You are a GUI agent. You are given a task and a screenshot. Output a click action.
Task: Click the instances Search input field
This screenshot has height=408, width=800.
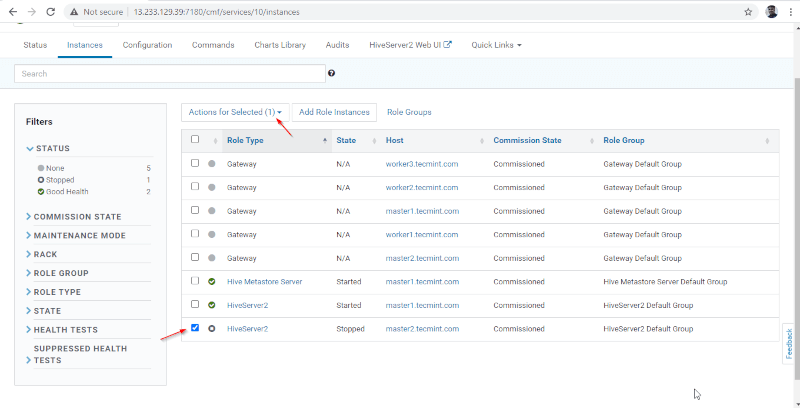(x=170, y=73)
